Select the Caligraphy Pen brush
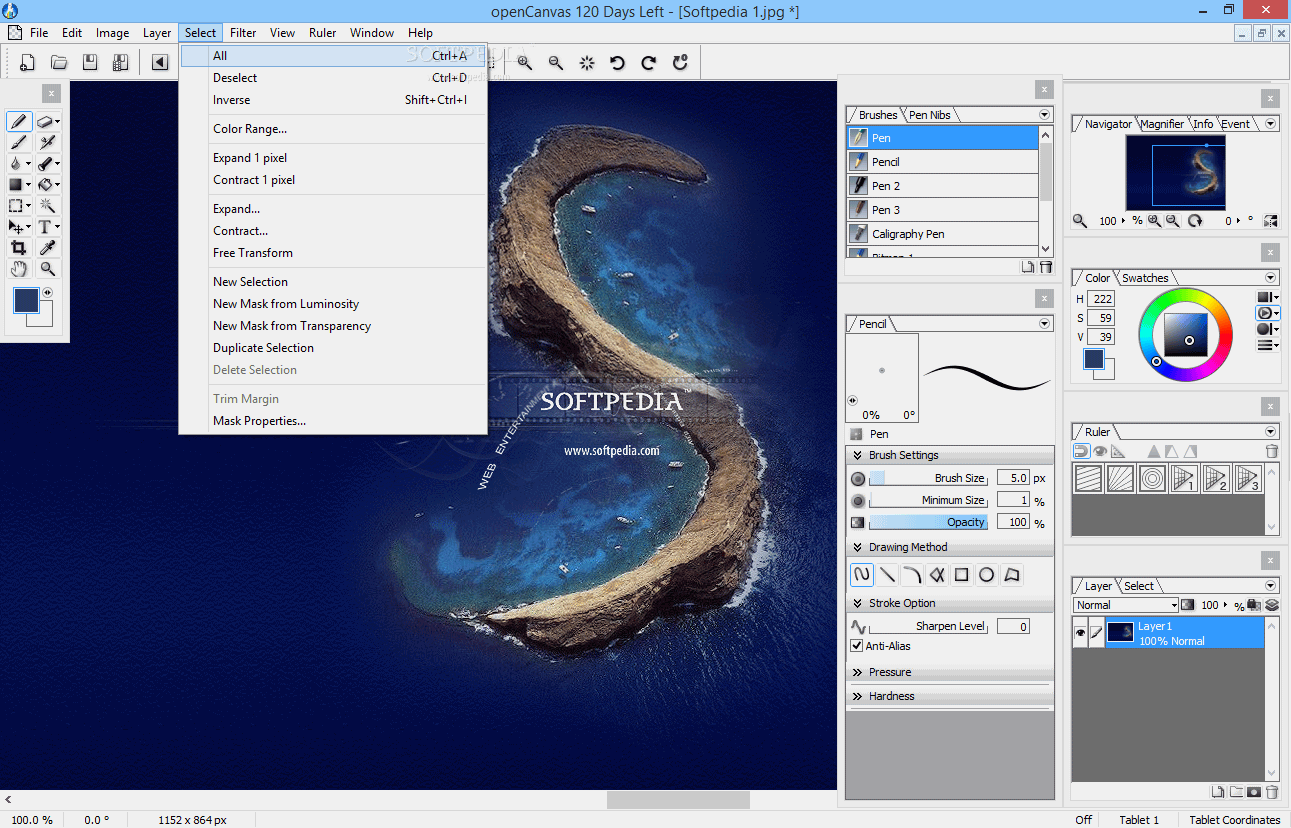The image size is (1291, 828). [x=943, y=234]
